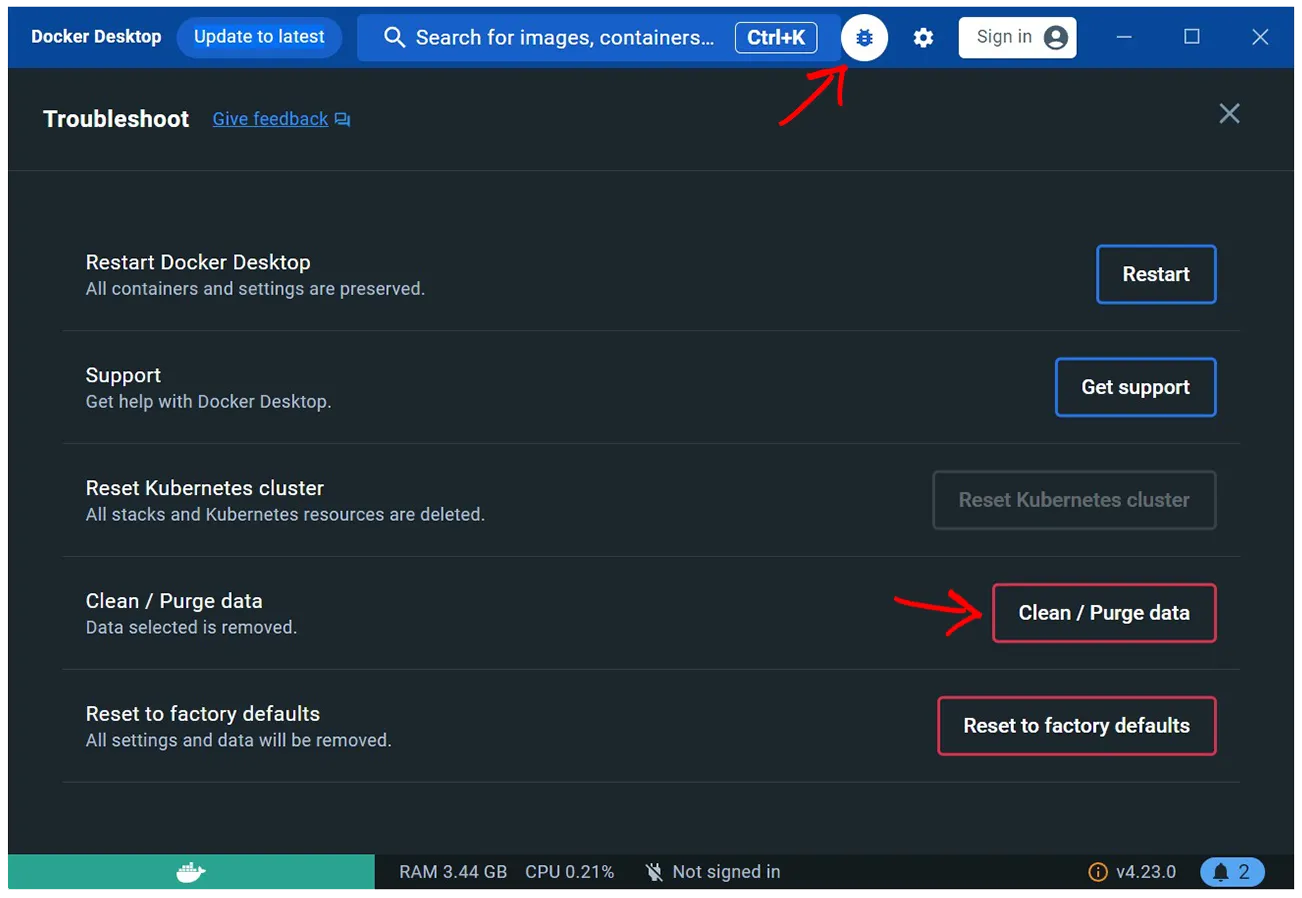This screenshot has width=1302, height=898.
Task: Click 'All containers and settings are preserved.' text
Action: click(x=255, y=289)
